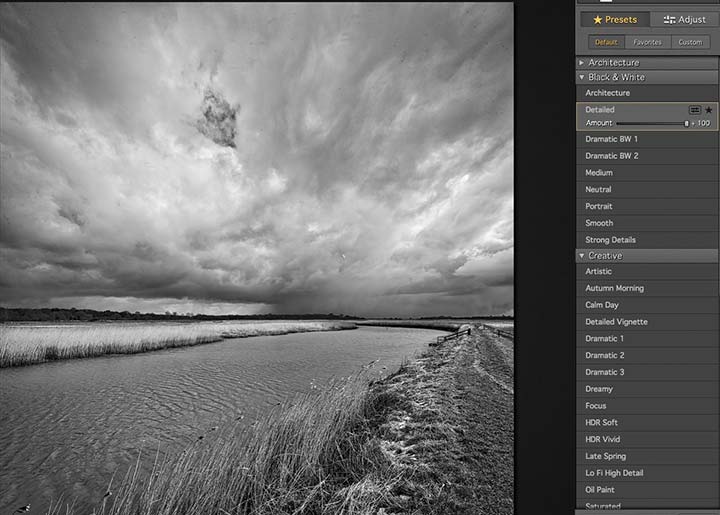Apply the Dramatic BW 1 preset
Viewport: 720px width, 515px height.
click(x=647, y=139)
